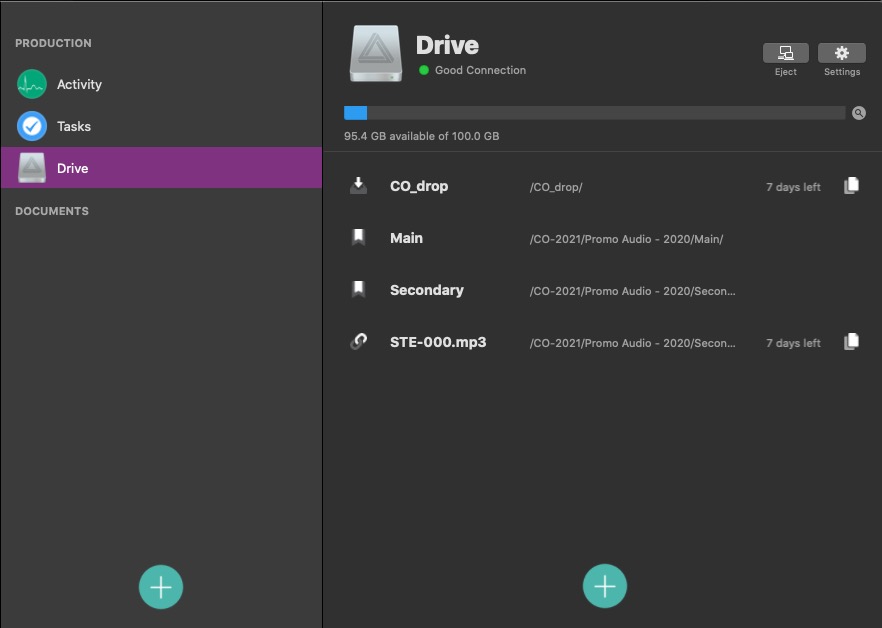Click the '95.4 GB available of 100.0 GB' text
Image resolution: width=882 pixels, height=628 pixels.
point(421,136)
